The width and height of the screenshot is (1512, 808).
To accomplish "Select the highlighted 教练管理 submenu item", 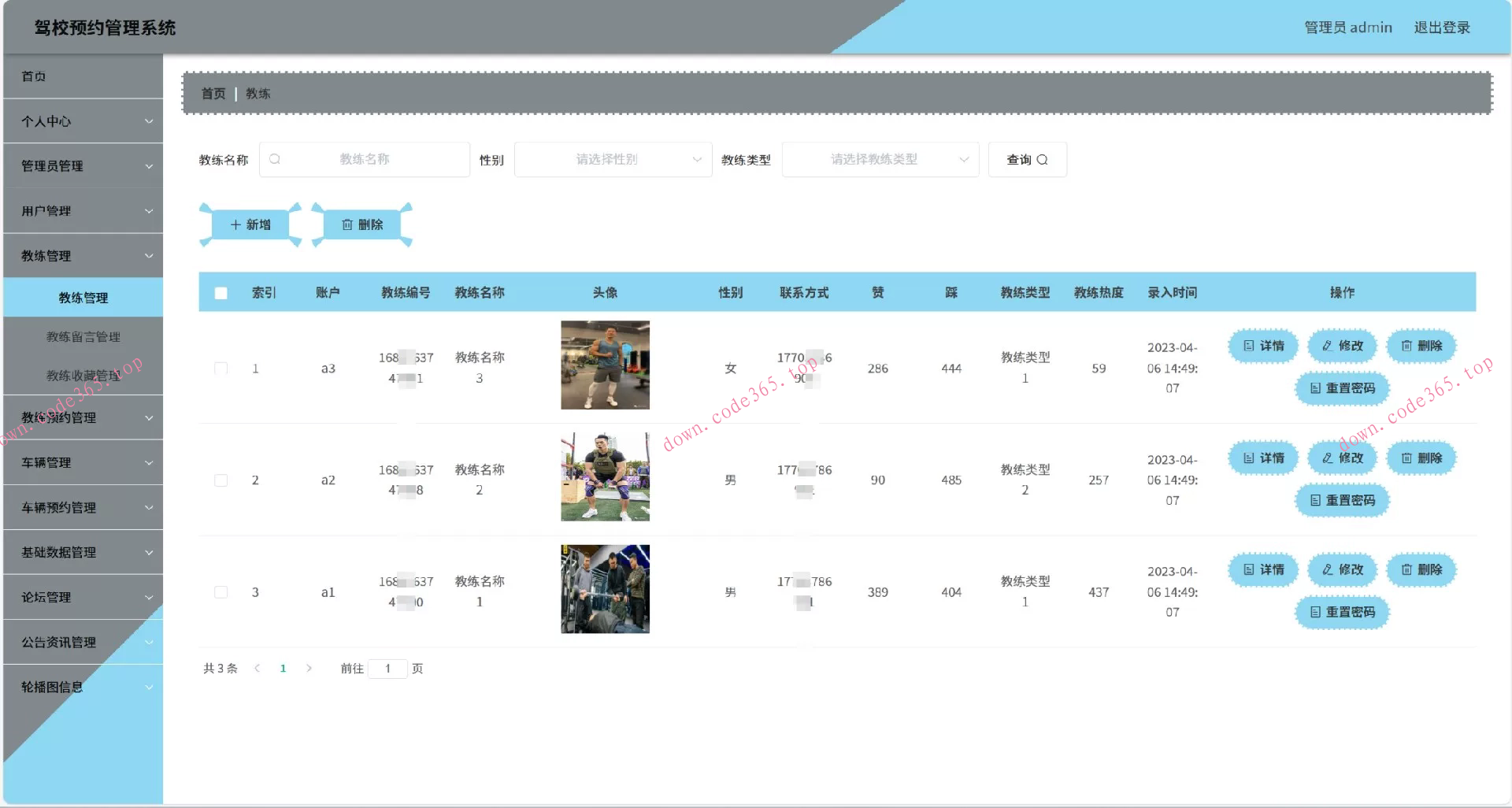I will (83, 298).
